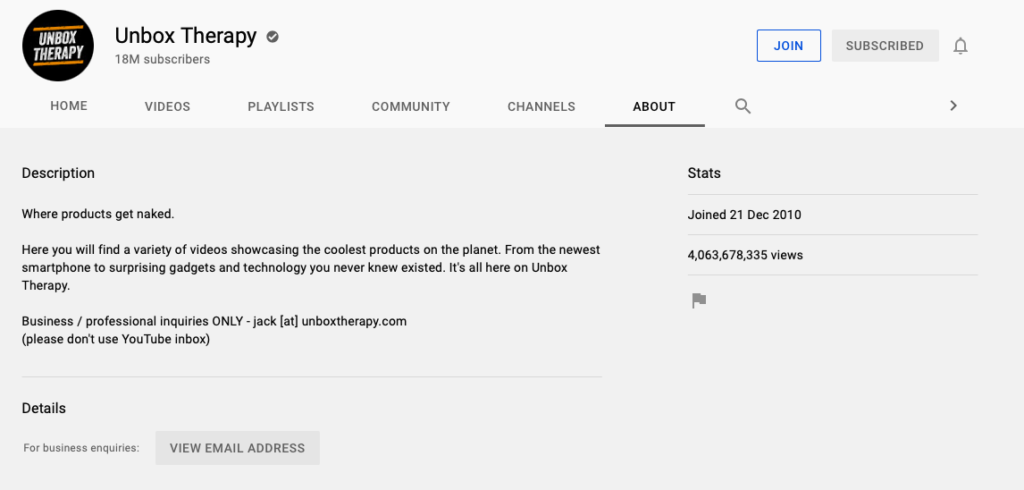Click VIEW EMAIL ADDRESS button

coord(237,448)
